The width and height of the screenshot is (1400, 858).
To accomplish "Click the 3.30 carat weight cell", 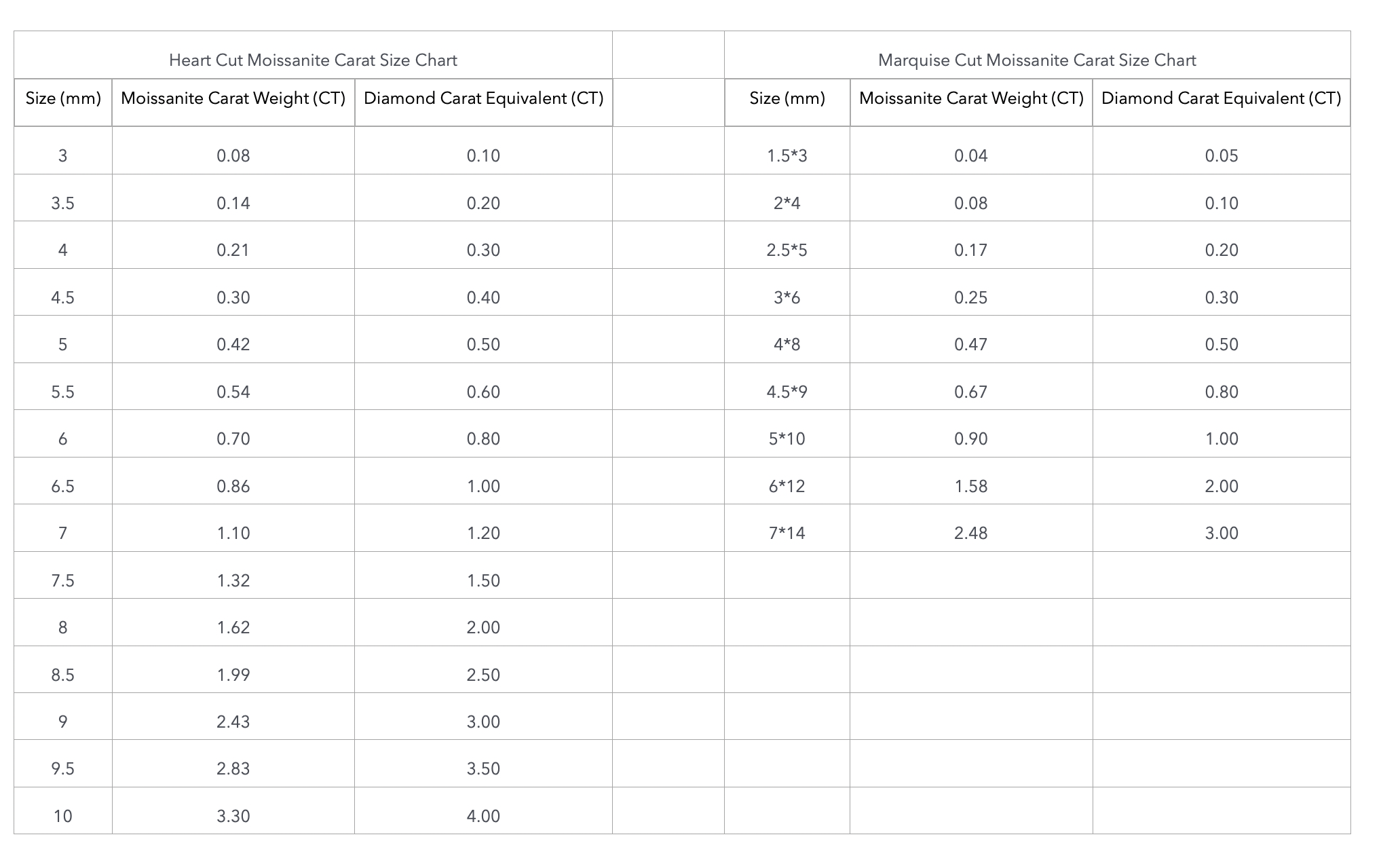I will point(233,816).
